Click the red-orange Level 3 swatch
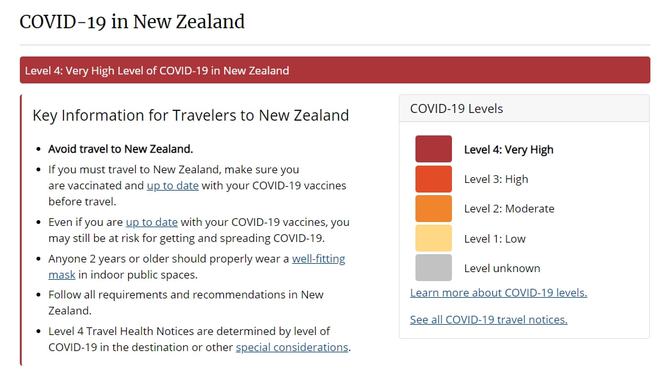The height and width of the screenshot is (387, 660). (x=434, y=179)
